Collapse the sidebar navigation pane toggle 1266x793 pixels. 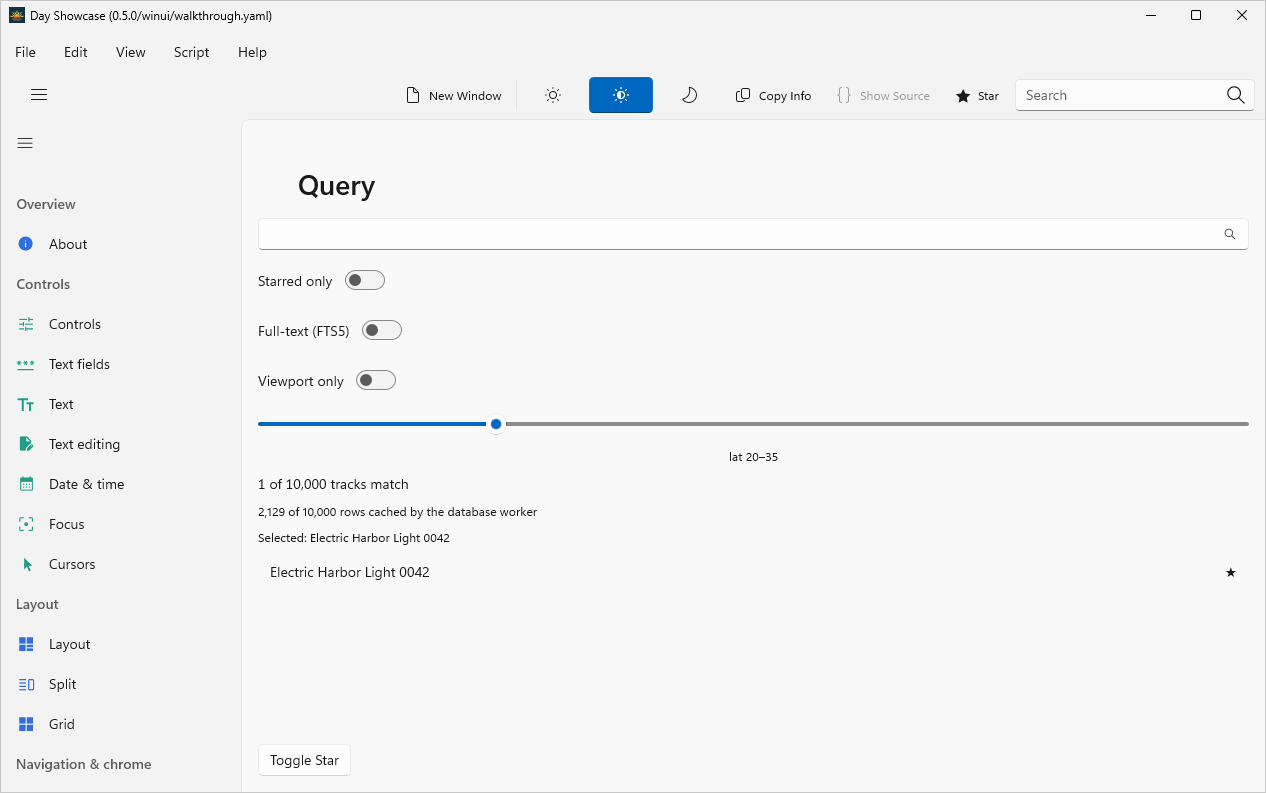point(25,143)
